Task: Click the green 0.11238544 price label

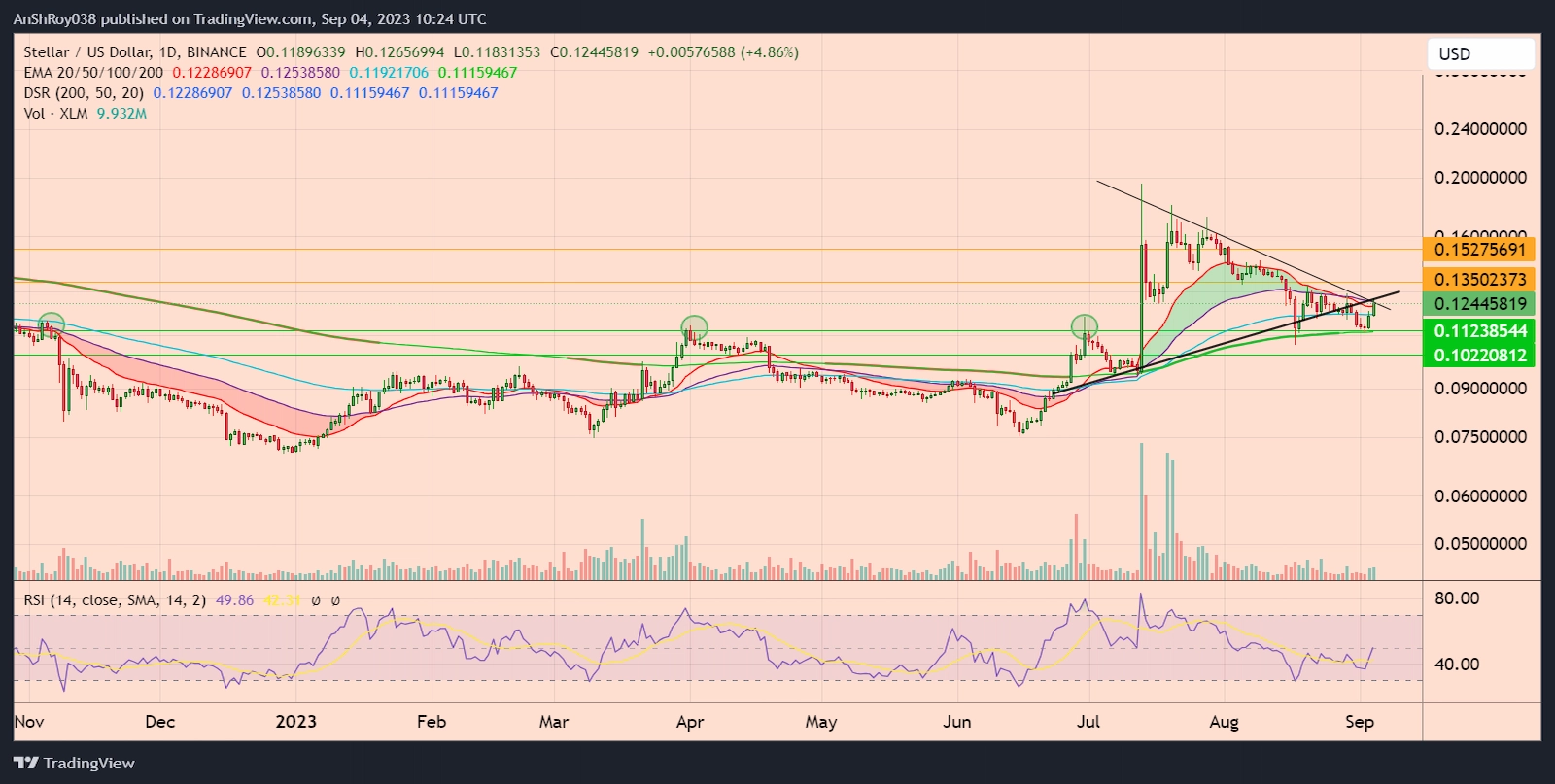Action: point(1480,331)
